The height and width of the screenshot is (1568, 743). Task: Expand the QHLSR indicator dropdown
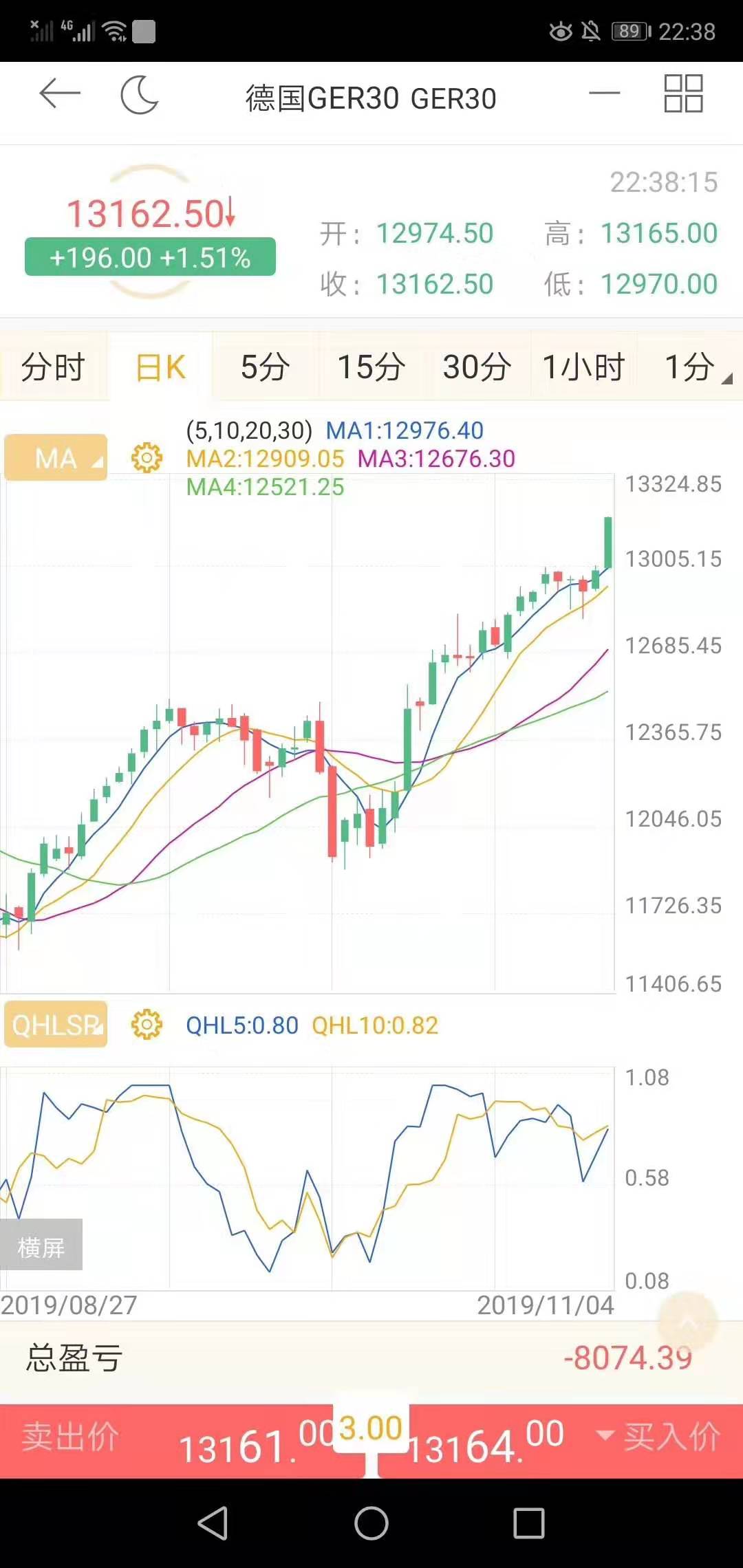(56, 1025)
